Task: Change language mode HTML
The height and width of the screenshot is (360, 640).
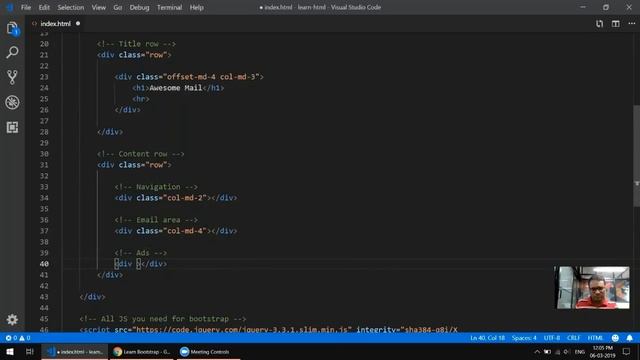Action: pos(595,338)
